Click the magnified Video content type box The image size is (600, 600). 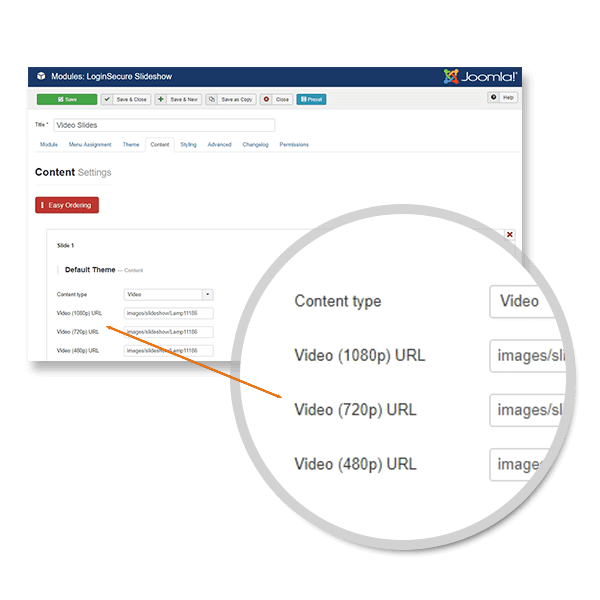click(524, 301)
